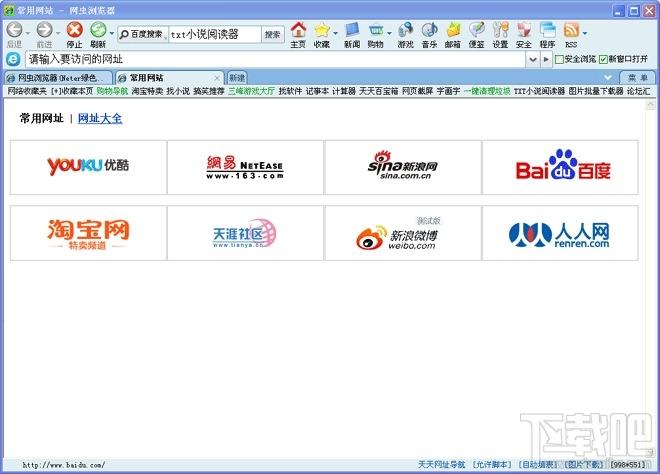Open the Mailbox (邮箱) toolbar icon
Image resolution: width=660 pixels, height=474 pixels.
pos(453,30)
